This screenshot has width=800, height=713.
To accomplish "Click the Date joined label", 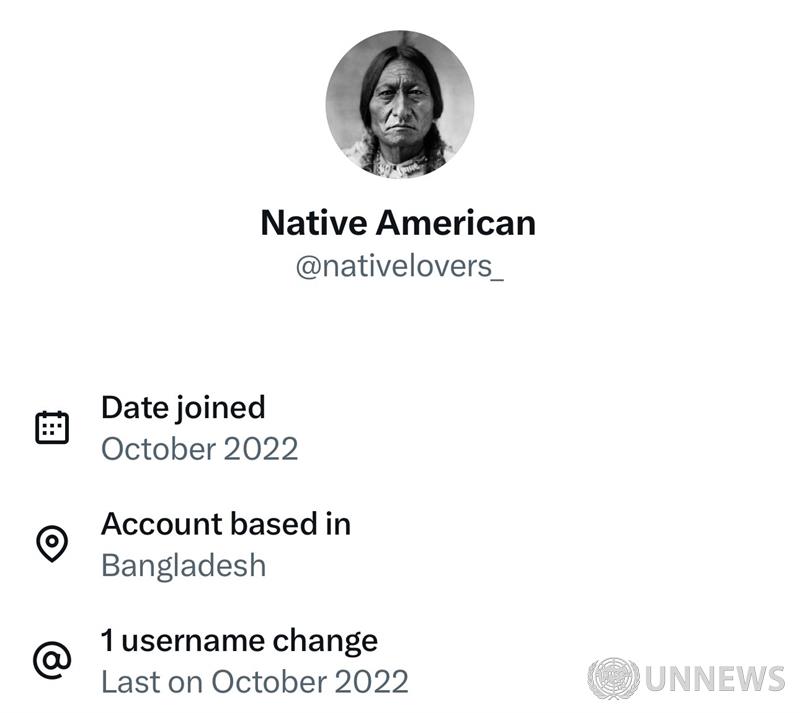I will [x=183, y=407].
